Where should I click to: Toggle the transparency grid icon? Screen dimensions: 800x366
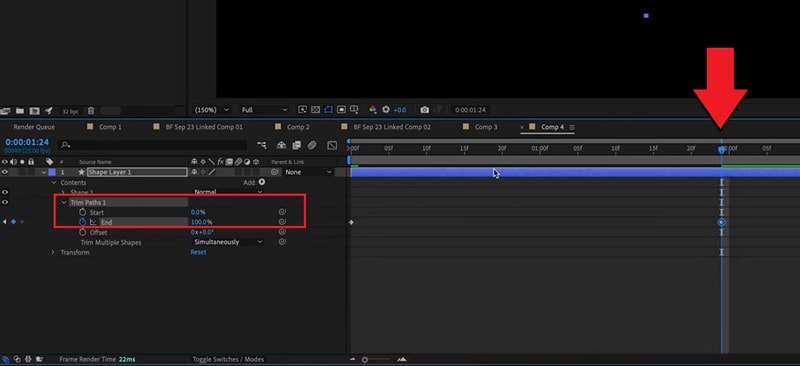click(315, 109)
